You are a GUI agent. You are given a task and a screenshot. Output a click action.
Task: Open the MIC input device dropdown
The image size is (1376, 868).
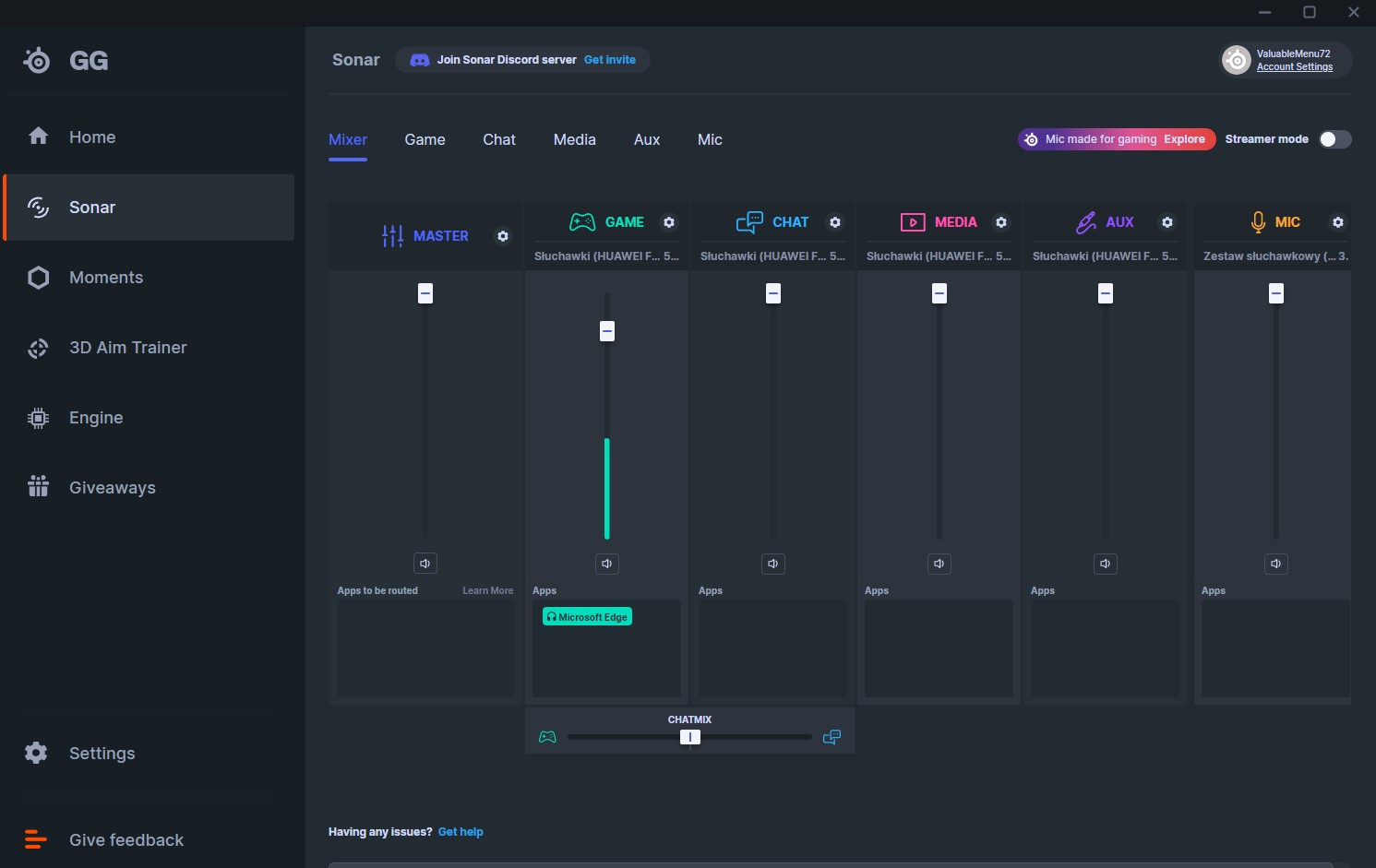pos(1274,256)
